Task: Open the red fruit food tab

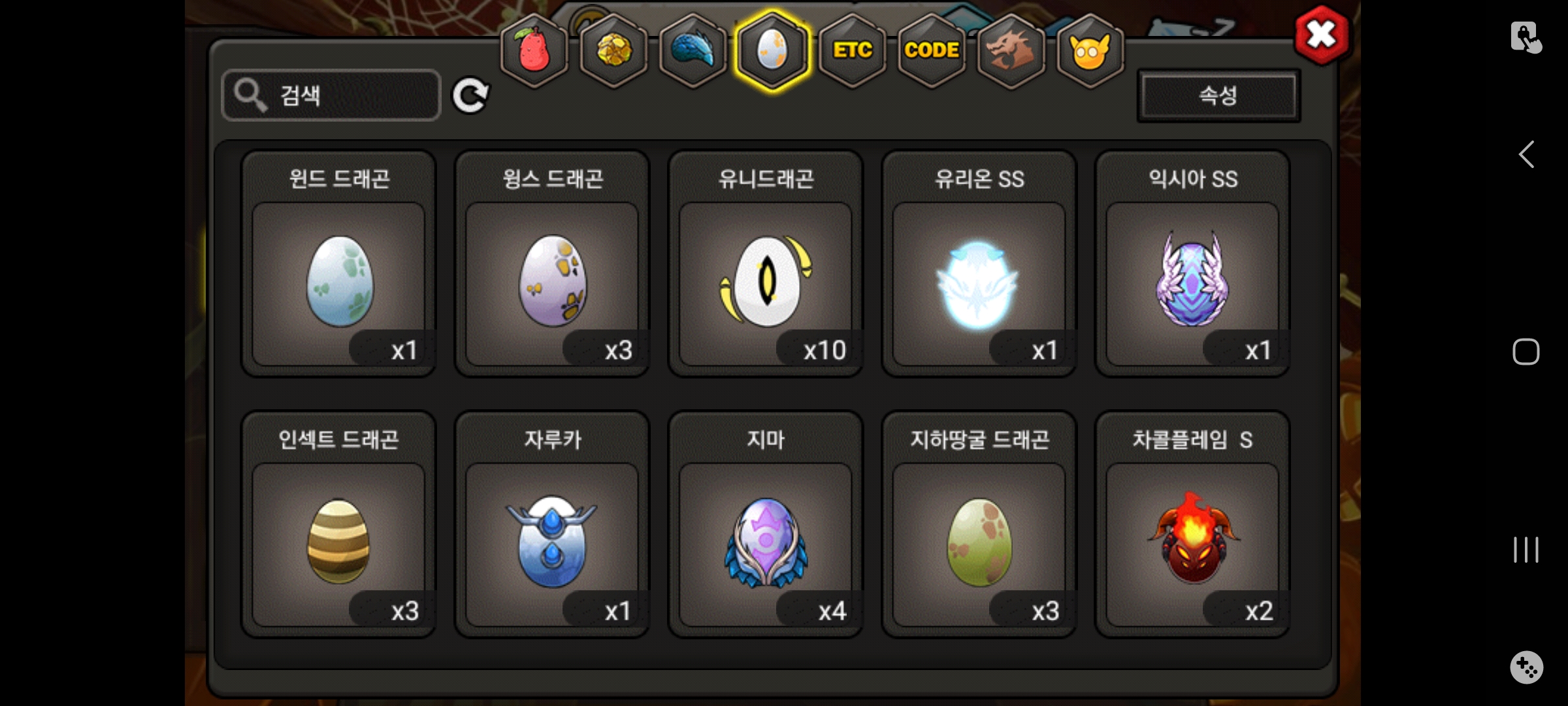Action: pos(534,50)
